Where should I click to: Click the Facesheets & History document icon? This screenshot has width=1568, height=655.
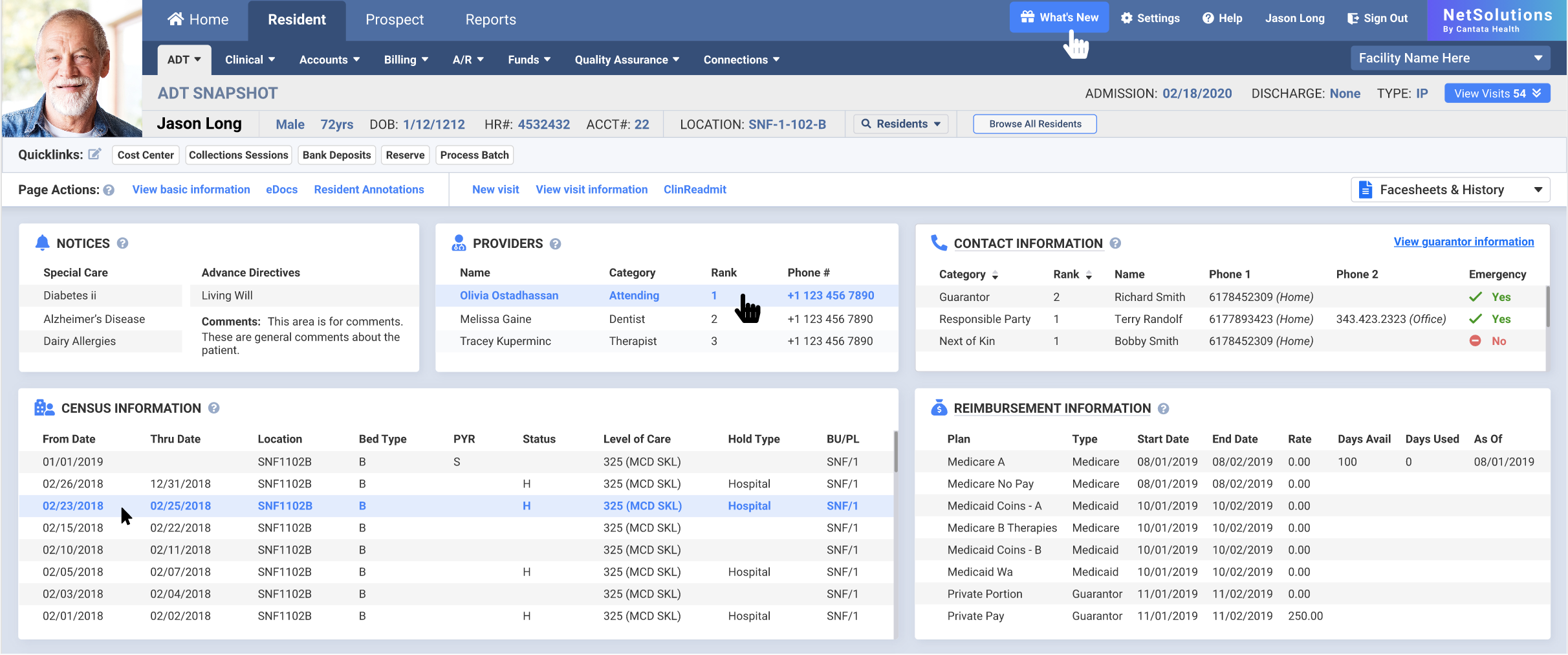click(x=1366, y=189)
